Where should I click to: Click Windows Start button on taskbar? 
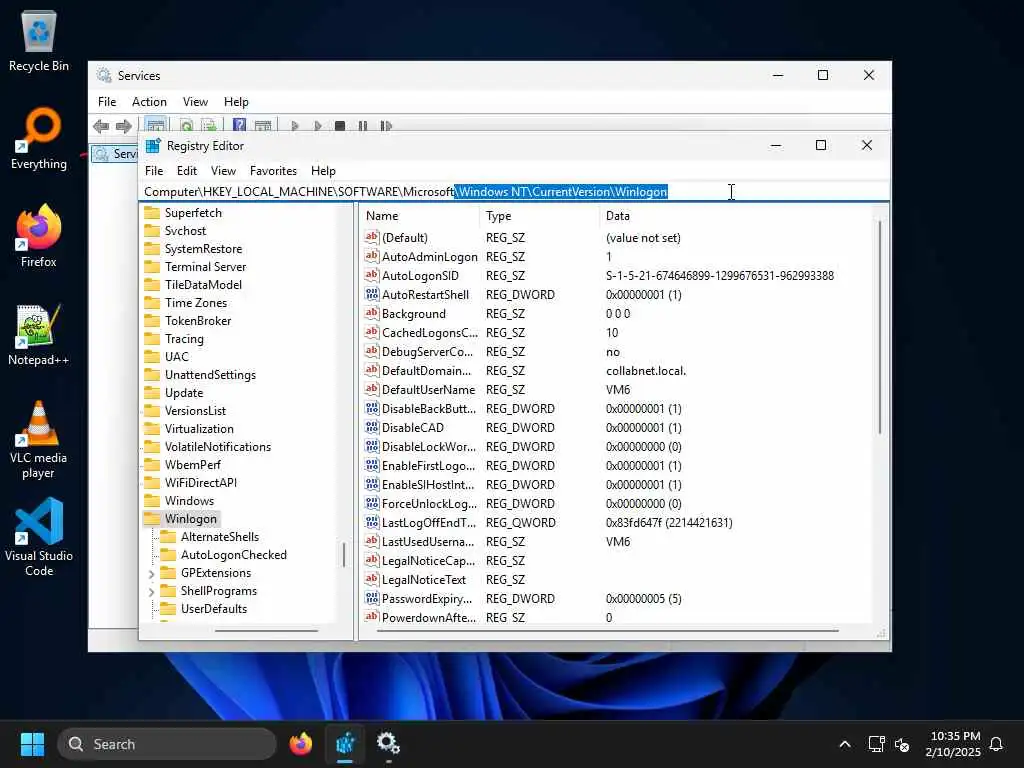coord(32,744)
